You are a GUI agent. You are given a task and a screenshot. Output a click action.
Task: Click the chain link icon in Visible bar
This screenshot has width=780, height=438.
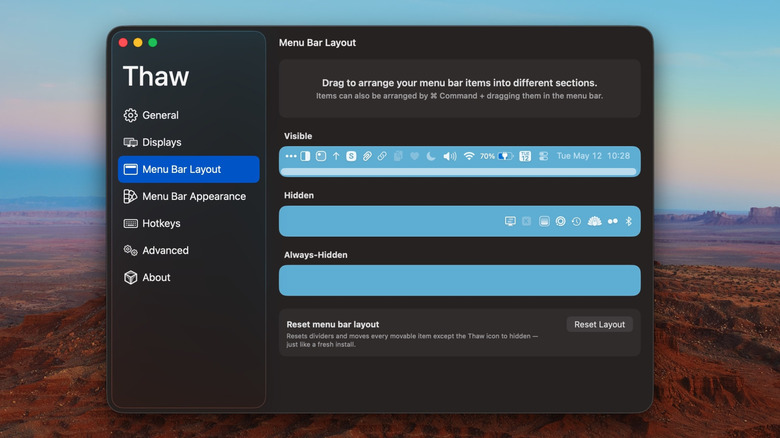click(382, 156)
